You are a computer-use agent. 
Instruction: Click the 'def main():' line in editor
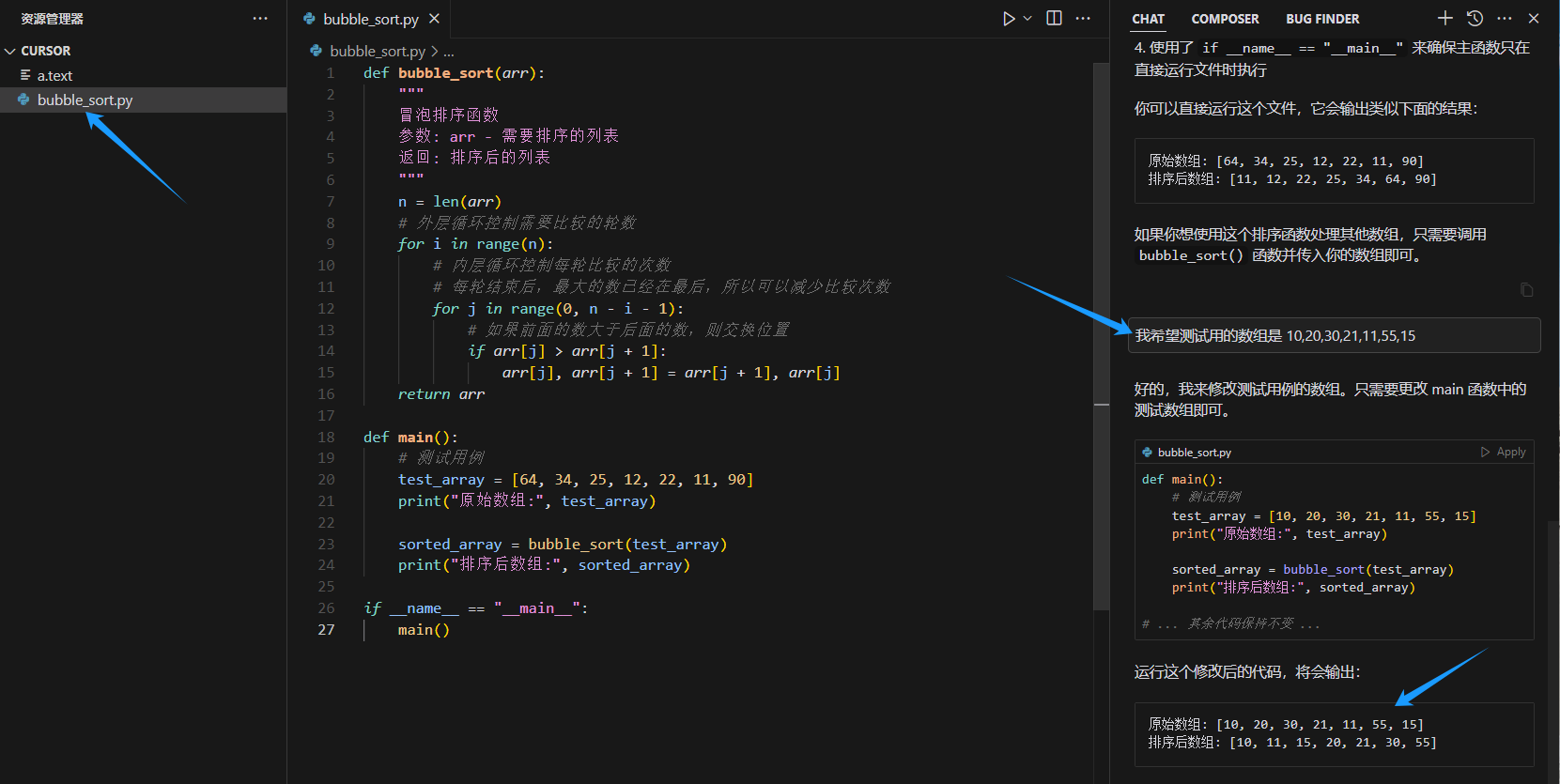[x=410, y=438]
